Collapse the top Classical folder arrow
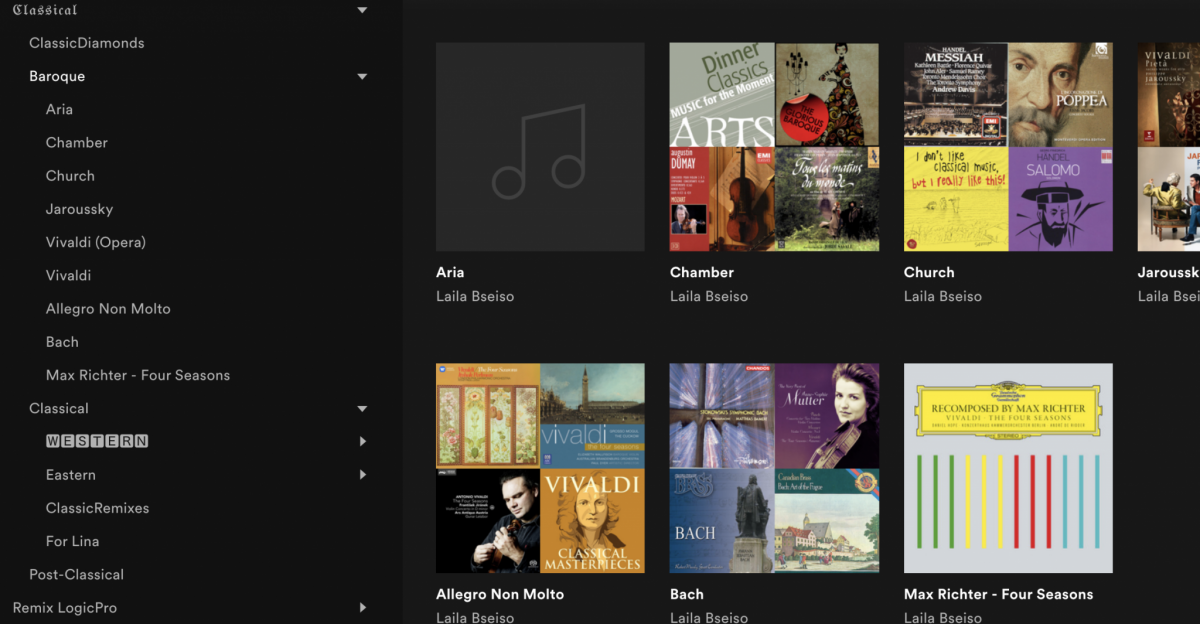1200x624 pixels. point(362,10)
